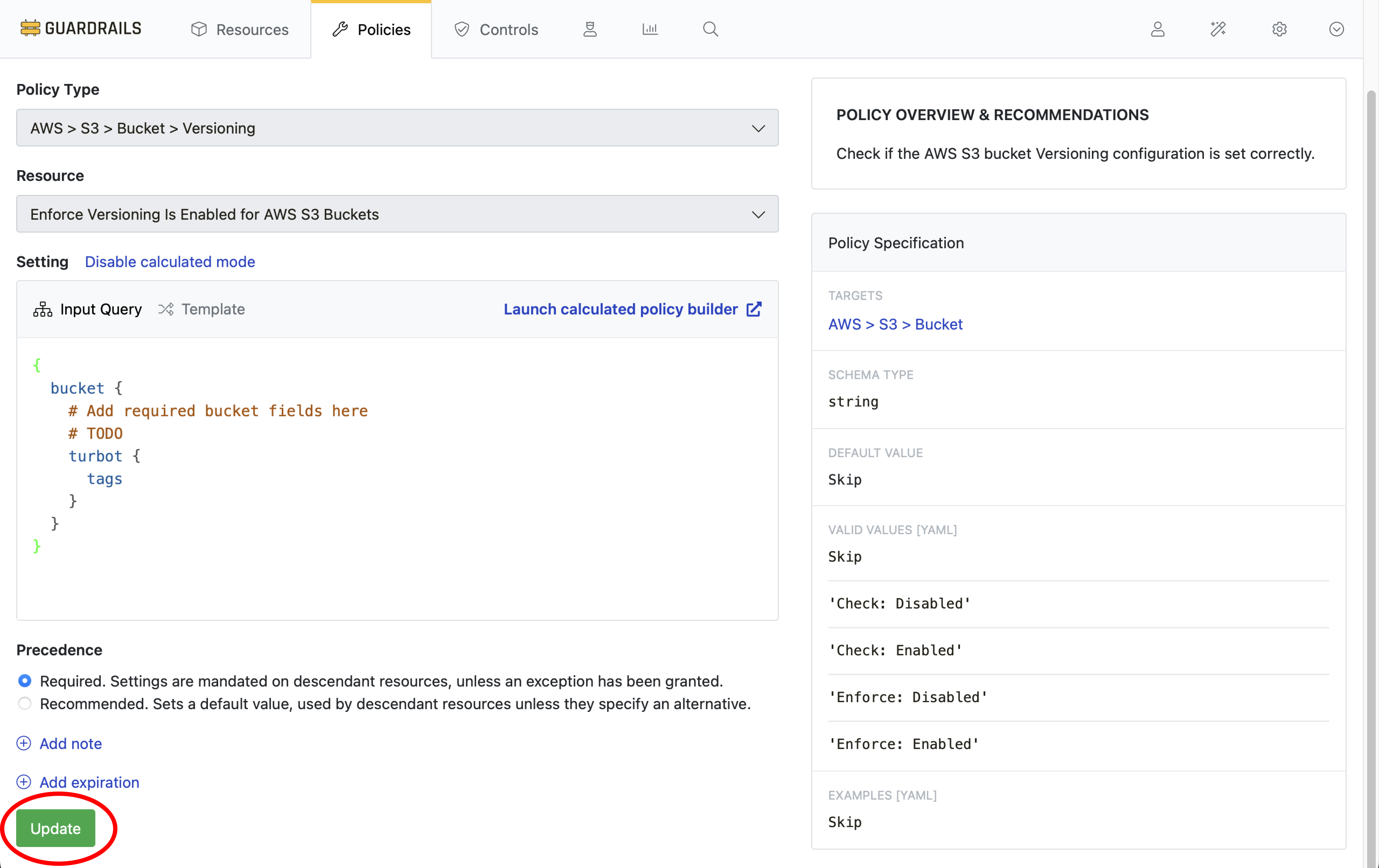1379x868 pixels.
Task: Click the search magnifier icon
Action: point(710,29)
